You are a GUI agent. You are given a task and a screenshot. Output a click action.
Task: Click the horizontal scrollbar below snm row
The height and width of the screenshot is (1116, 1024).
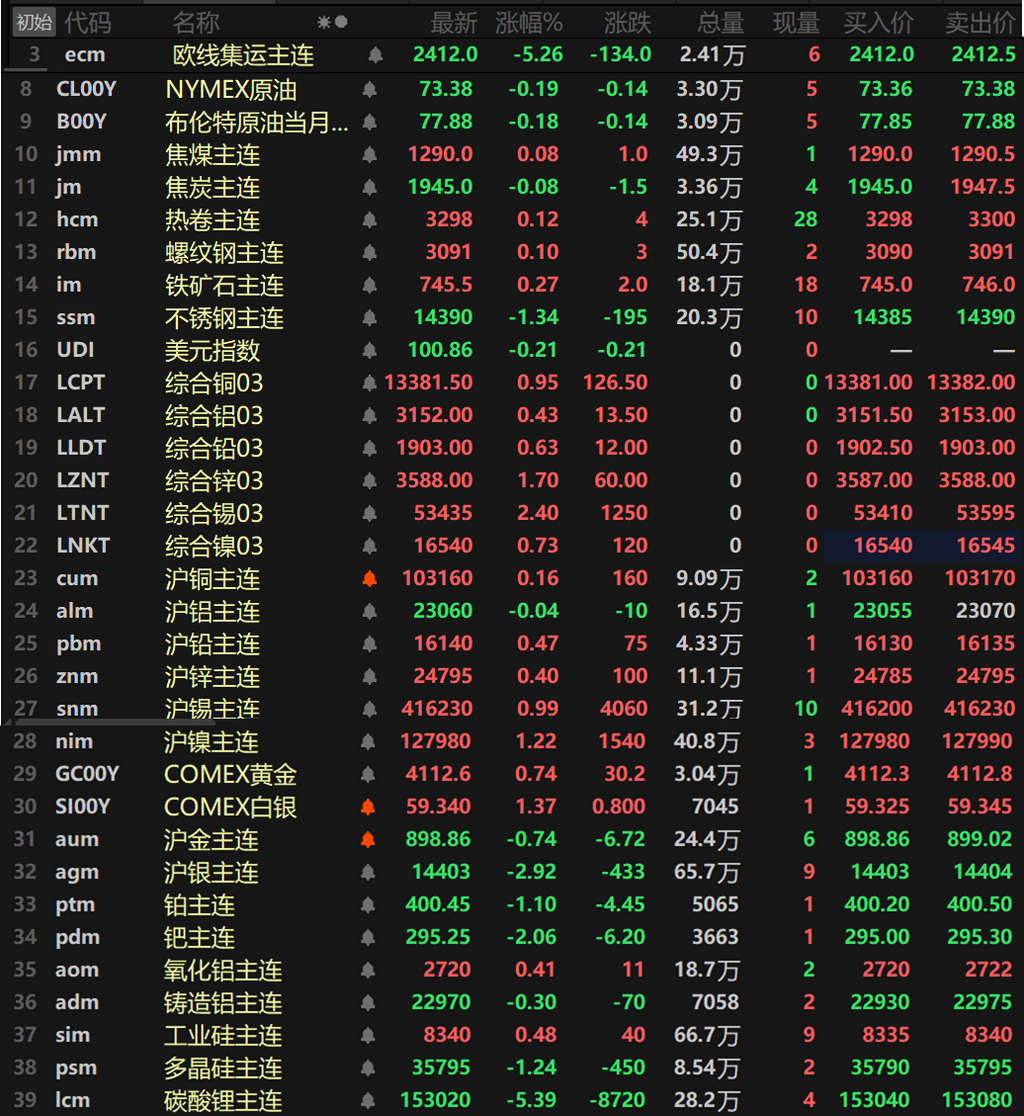100,722
